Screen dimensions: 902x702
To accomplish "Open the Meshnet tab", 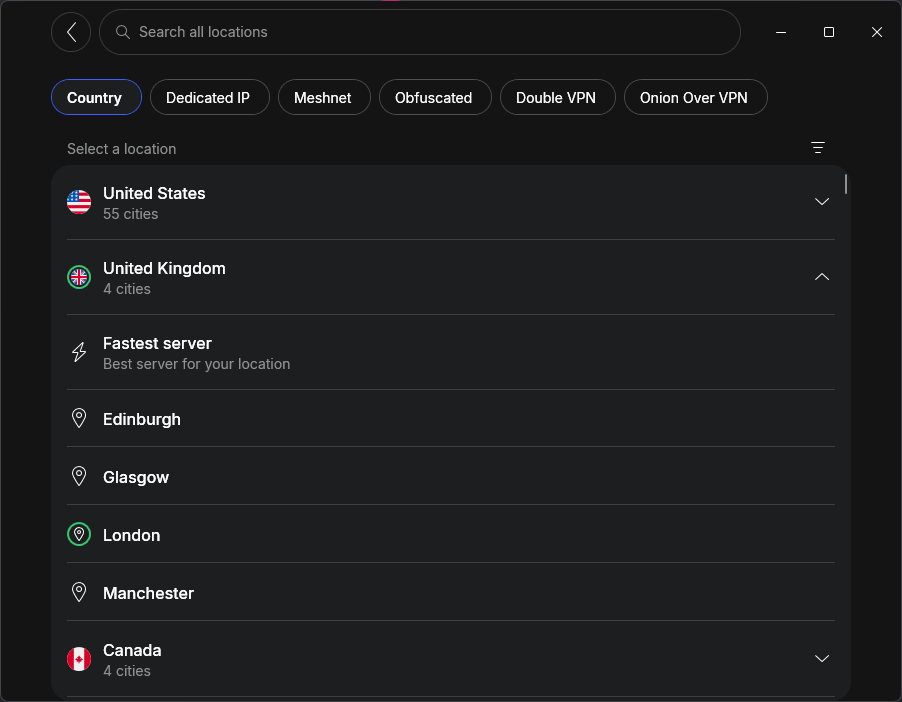I will pyautogui.click(x=324, y=97).
